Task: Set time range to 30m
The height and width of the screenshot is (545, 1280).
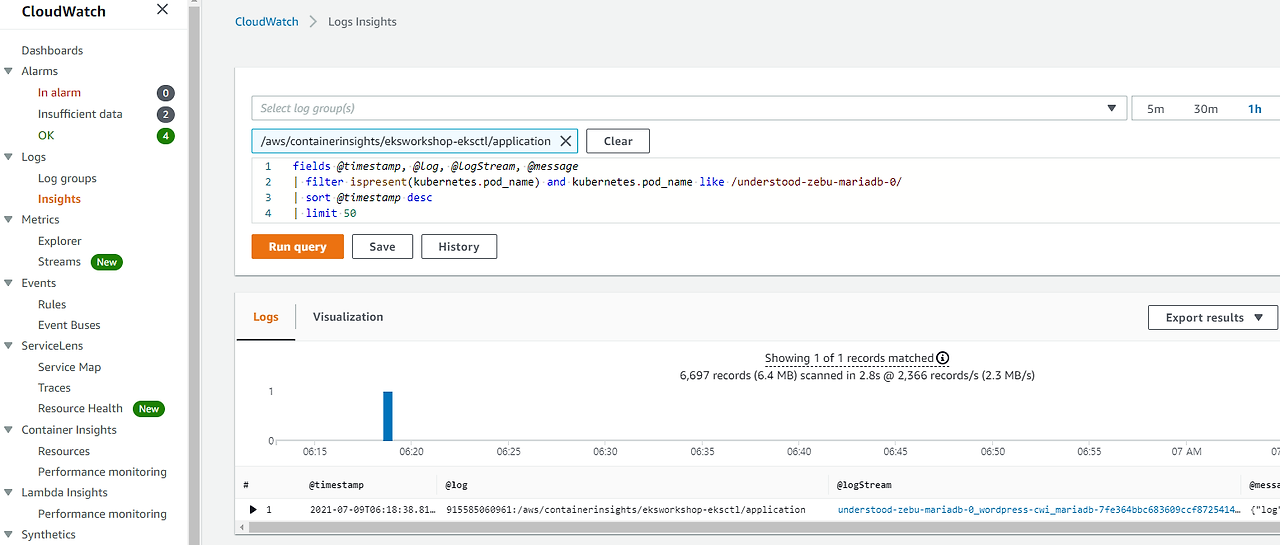Action: pos(1206,109)
